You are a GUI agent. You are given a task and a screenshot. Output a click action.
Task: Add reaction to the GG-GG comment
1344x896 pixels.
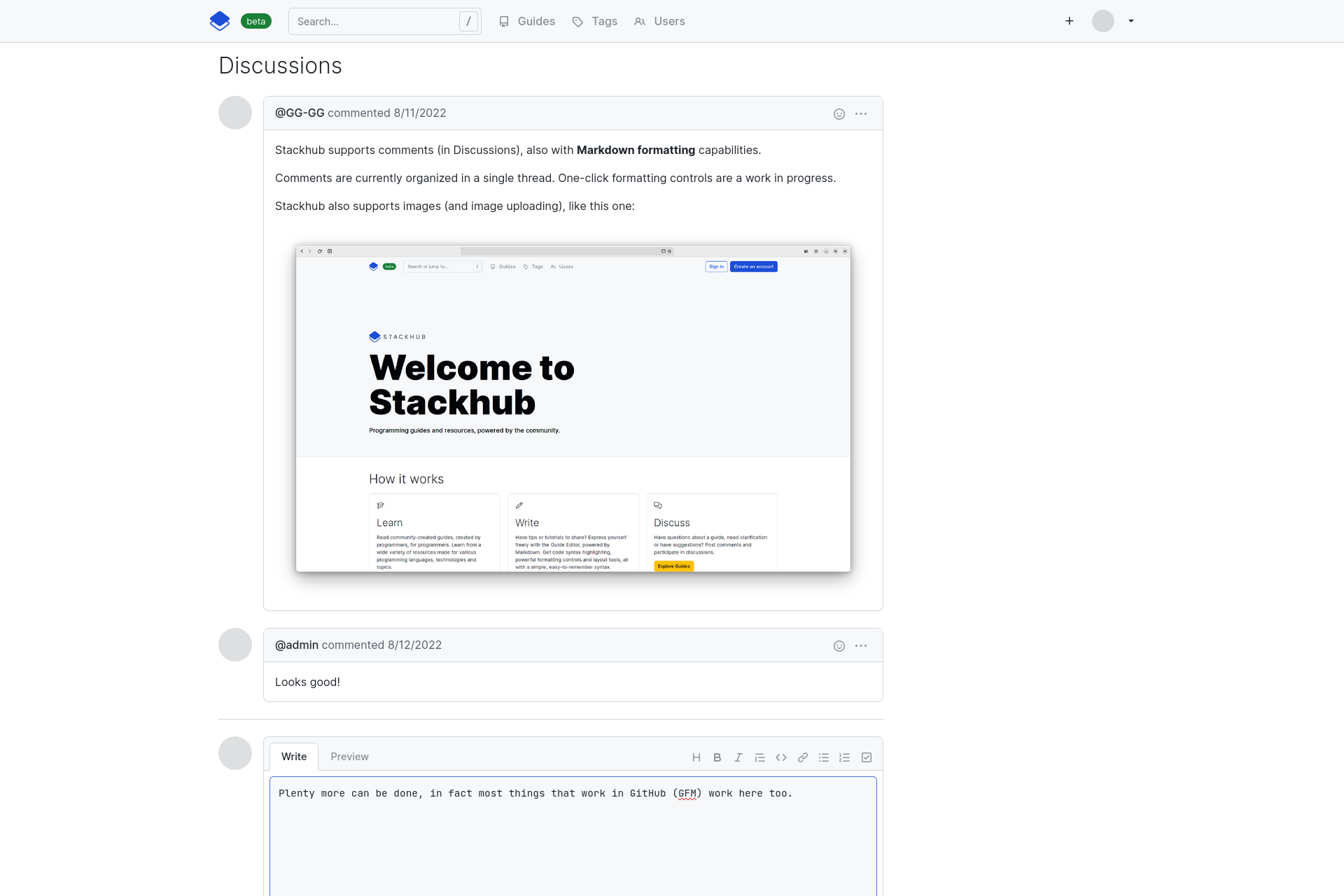click(x=839, y=114)
